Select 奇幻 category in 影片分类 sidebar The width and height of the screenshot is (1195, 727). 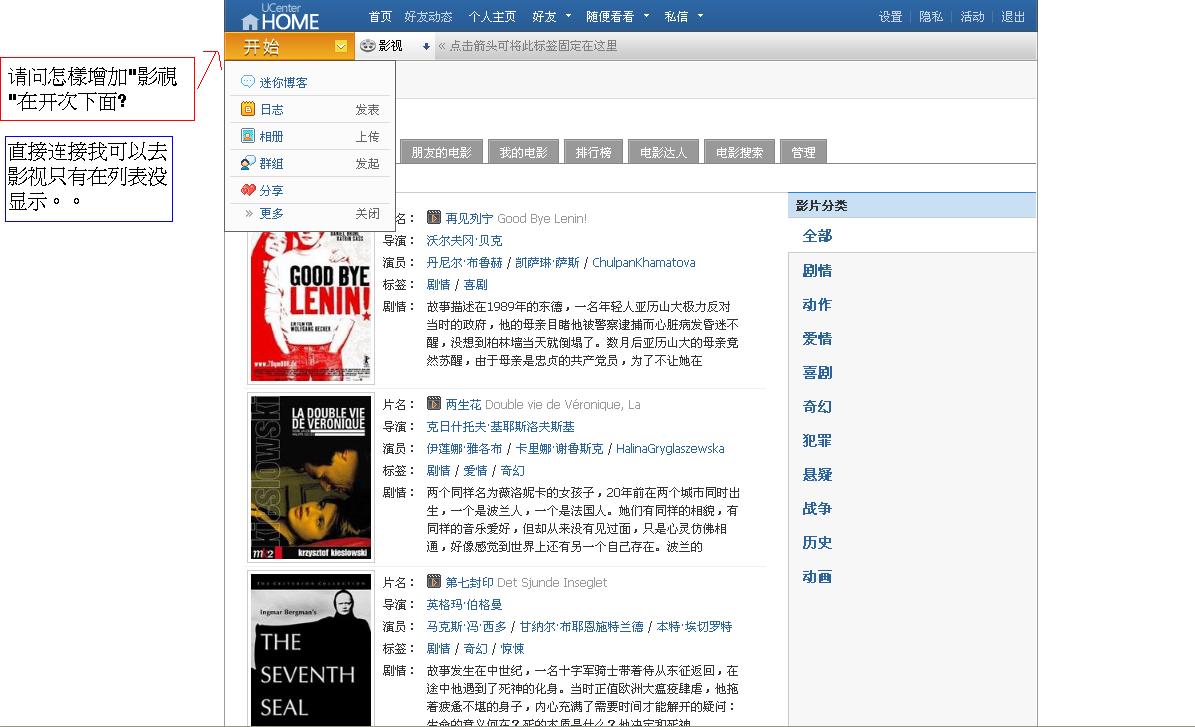(817, 407)
